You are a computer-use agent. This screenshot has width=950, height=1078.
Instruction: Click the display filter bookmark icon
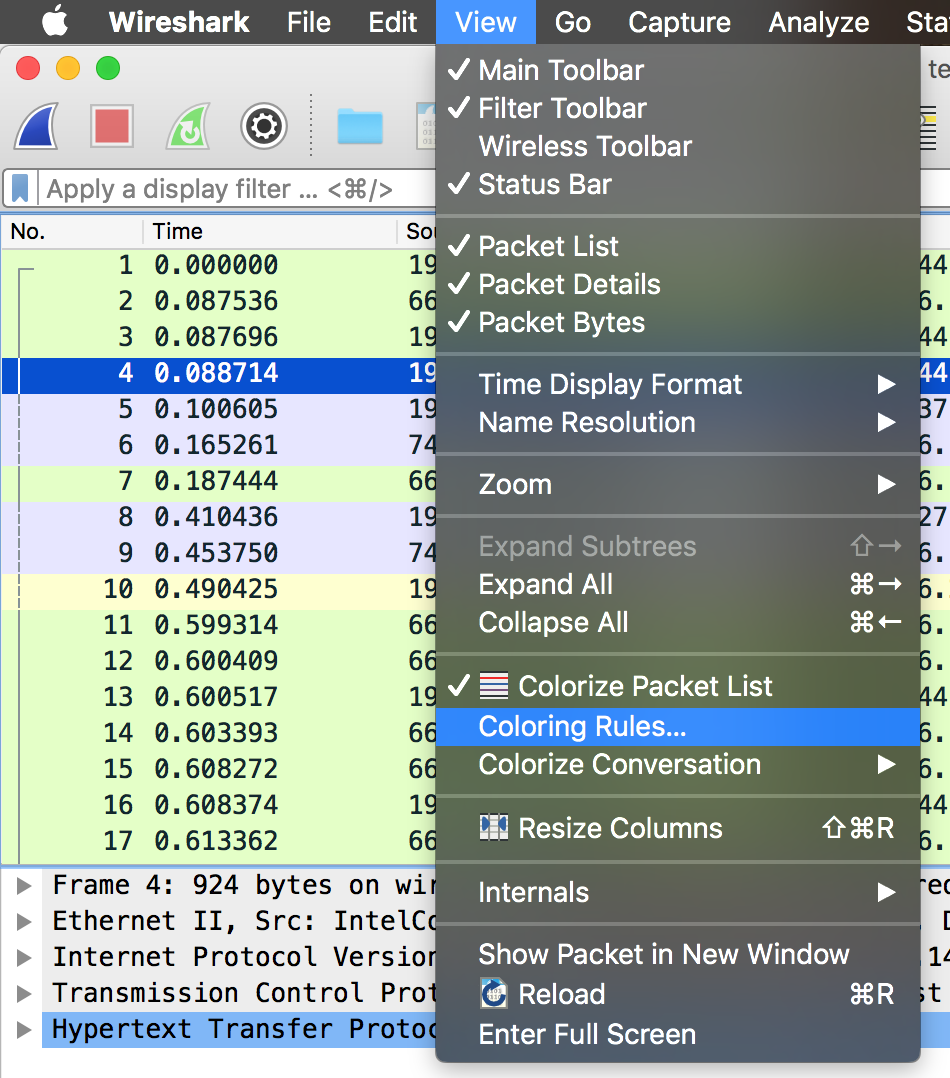19,188
